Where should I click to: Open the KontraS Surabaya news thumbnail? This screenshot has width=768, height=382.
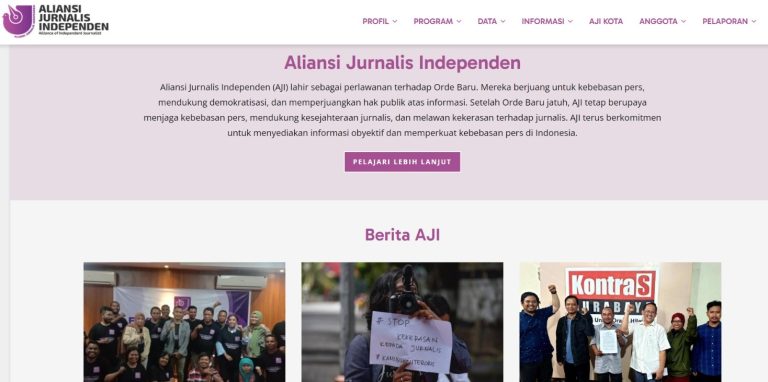coord(620,322)
